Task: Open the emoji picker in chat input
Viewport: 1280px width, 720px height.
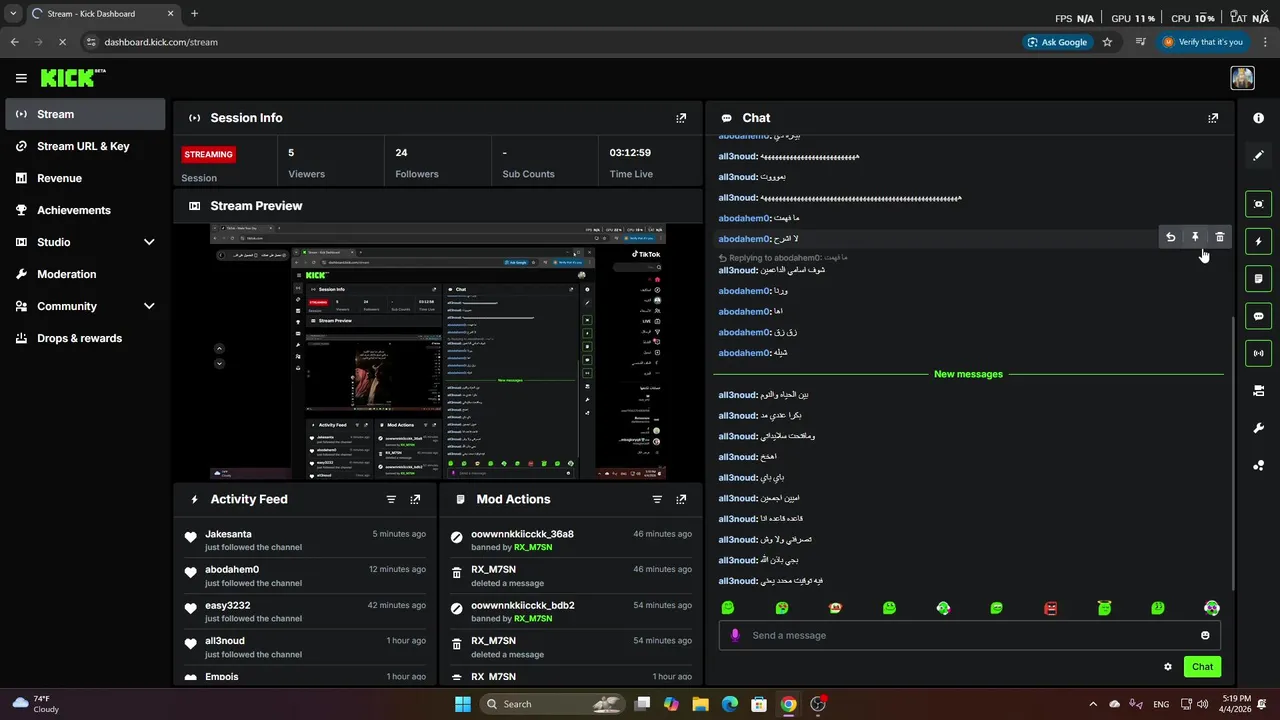Action: 1205,635
